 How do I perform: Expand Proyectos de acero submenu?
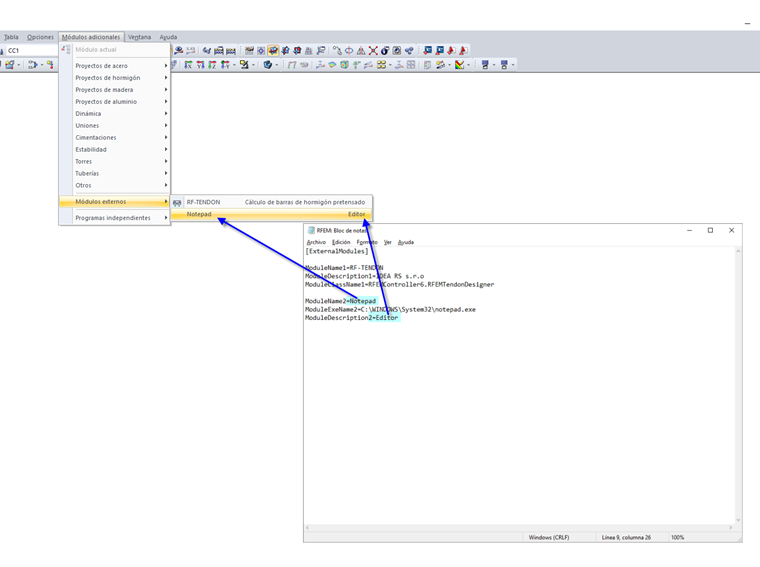tap(166, 65)
